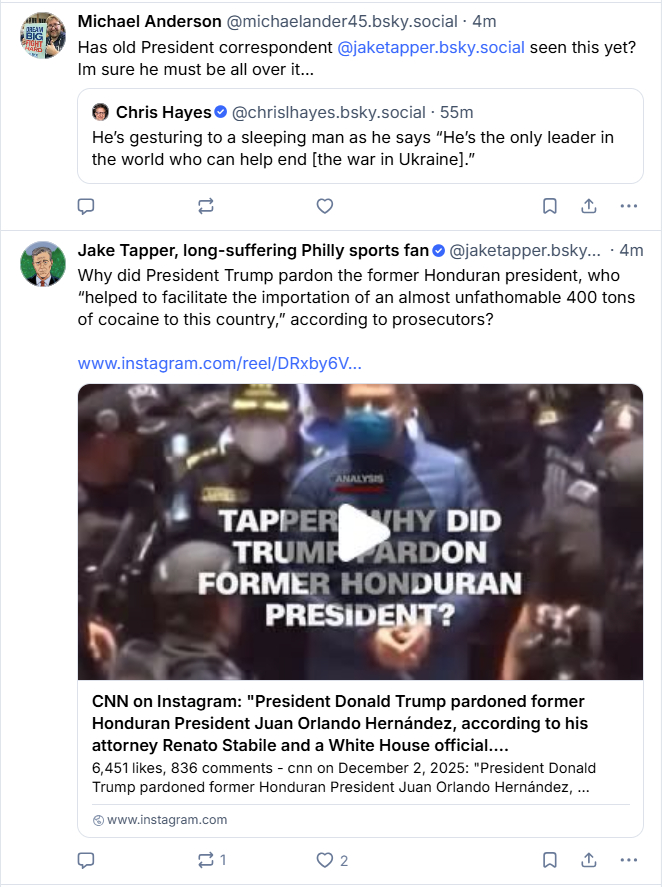This screenshot has width=667, height=887.
Task: Open more options on Michael Anderson's post
Action: (x=628, y=206)
